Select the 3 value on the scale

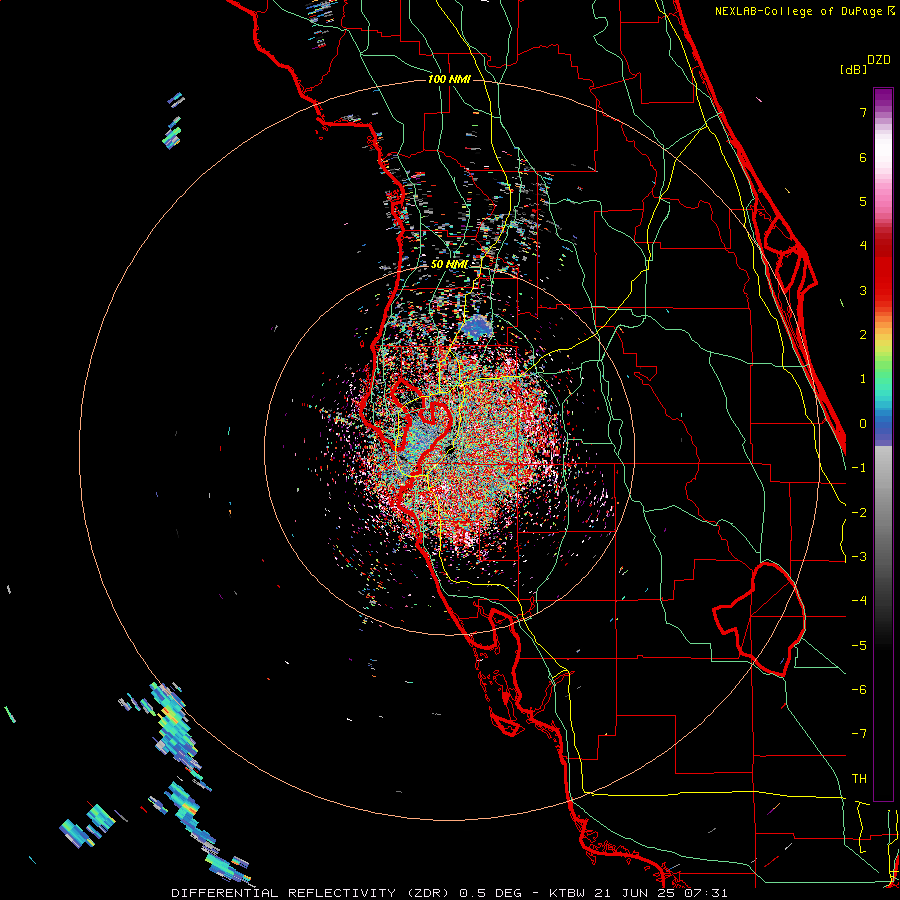point(863,290)
